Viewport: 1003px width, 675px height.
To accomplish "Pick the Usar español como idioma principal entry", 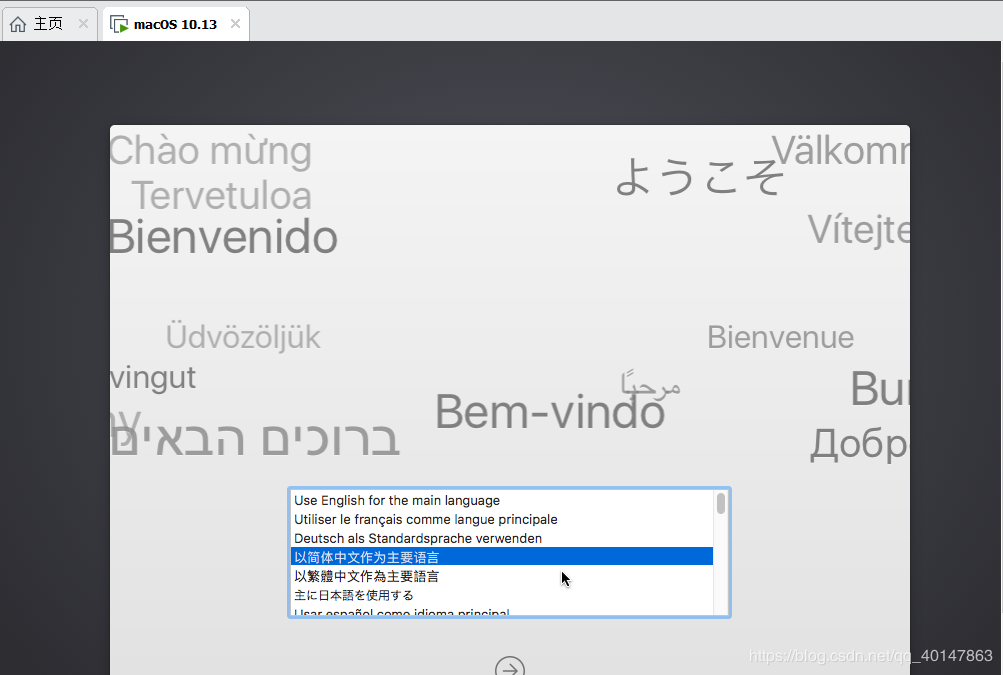I will click(401, 612).
